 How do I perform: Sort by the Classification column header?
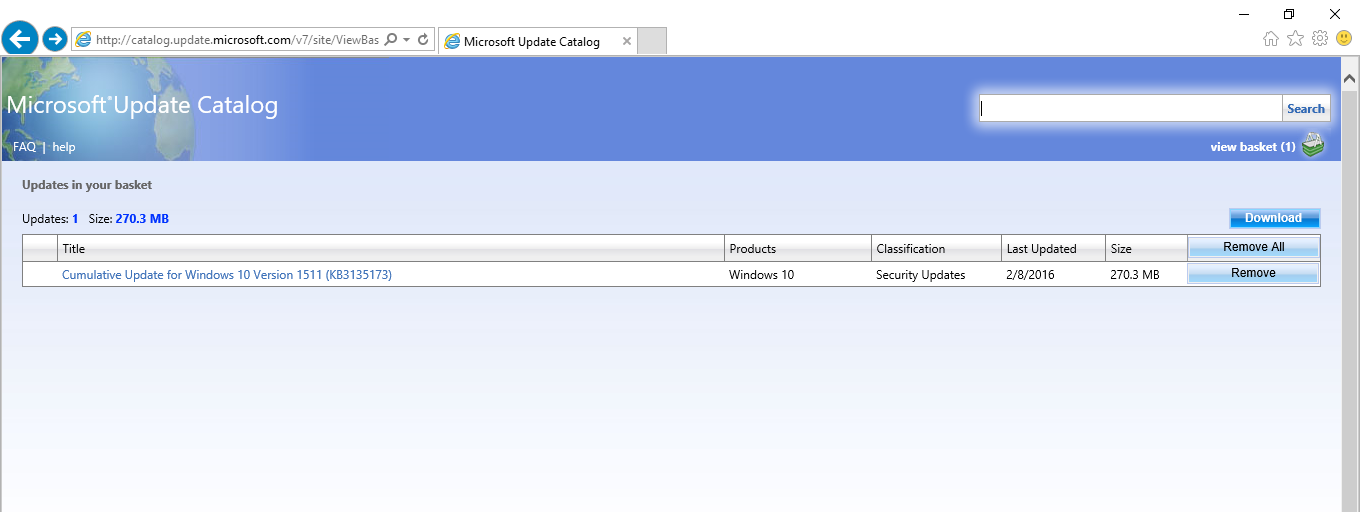pyautogui.click(x=936, y=248)
